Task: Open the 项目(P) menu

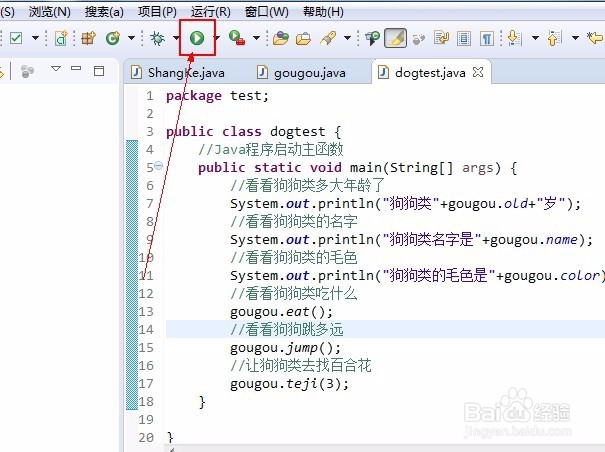Action: pos(157,12)
